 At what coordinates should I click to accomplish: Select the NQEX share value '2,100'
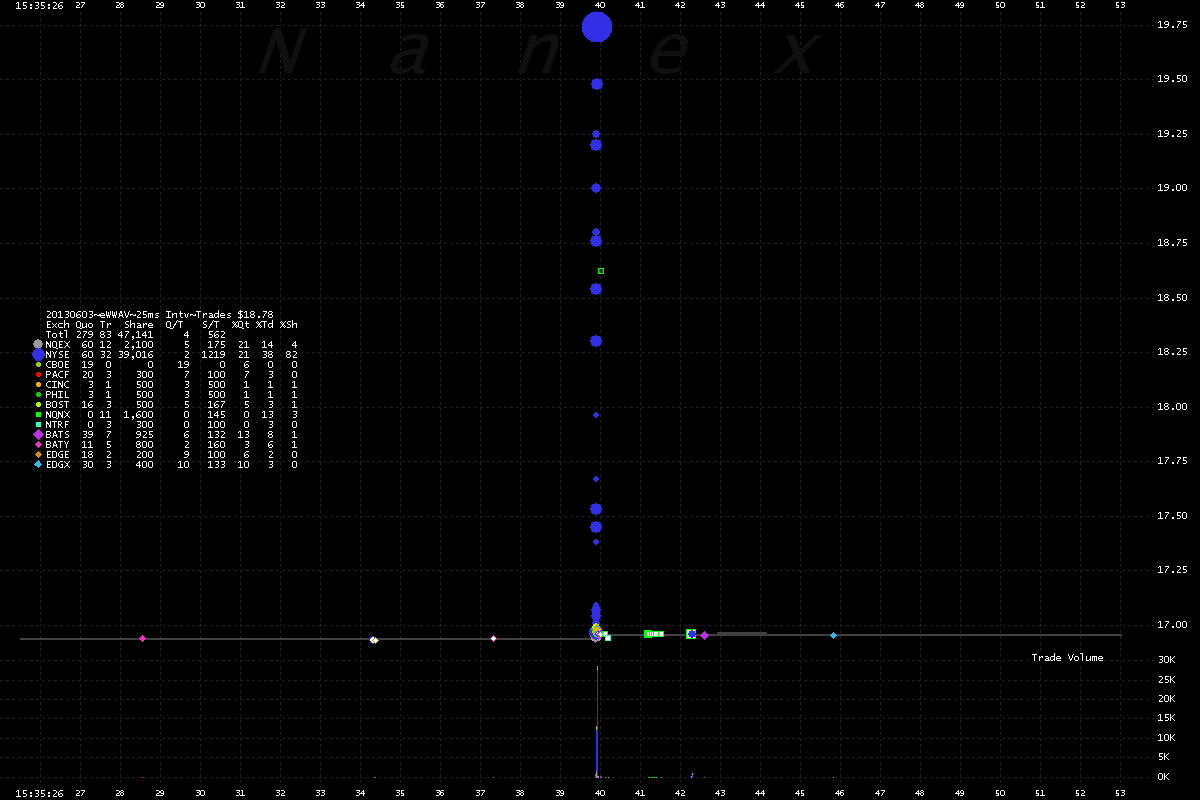tap(138, 344)
